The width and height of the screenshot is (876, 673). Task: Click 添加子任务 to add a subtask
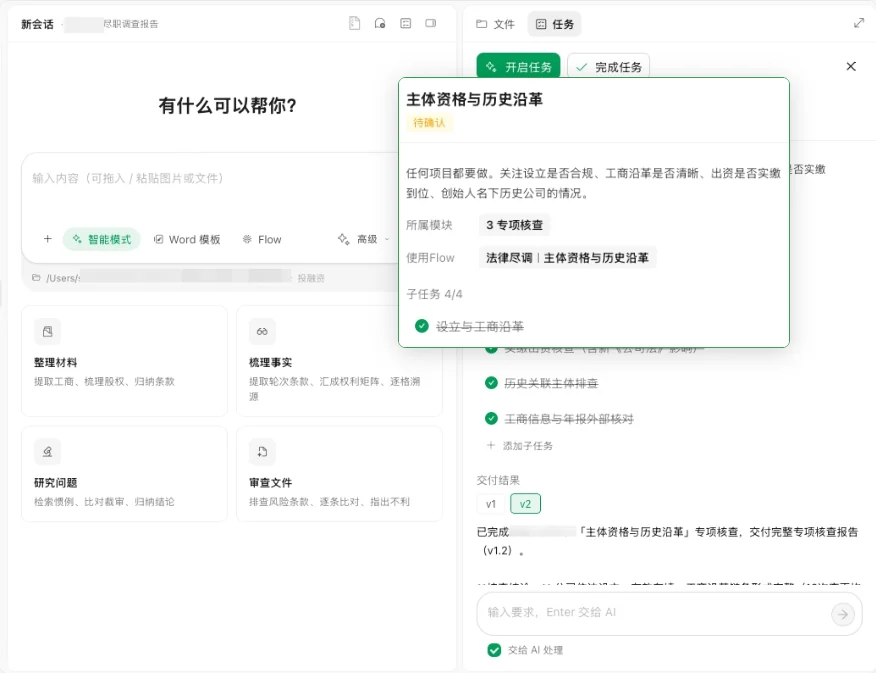(x=520, y=445)
